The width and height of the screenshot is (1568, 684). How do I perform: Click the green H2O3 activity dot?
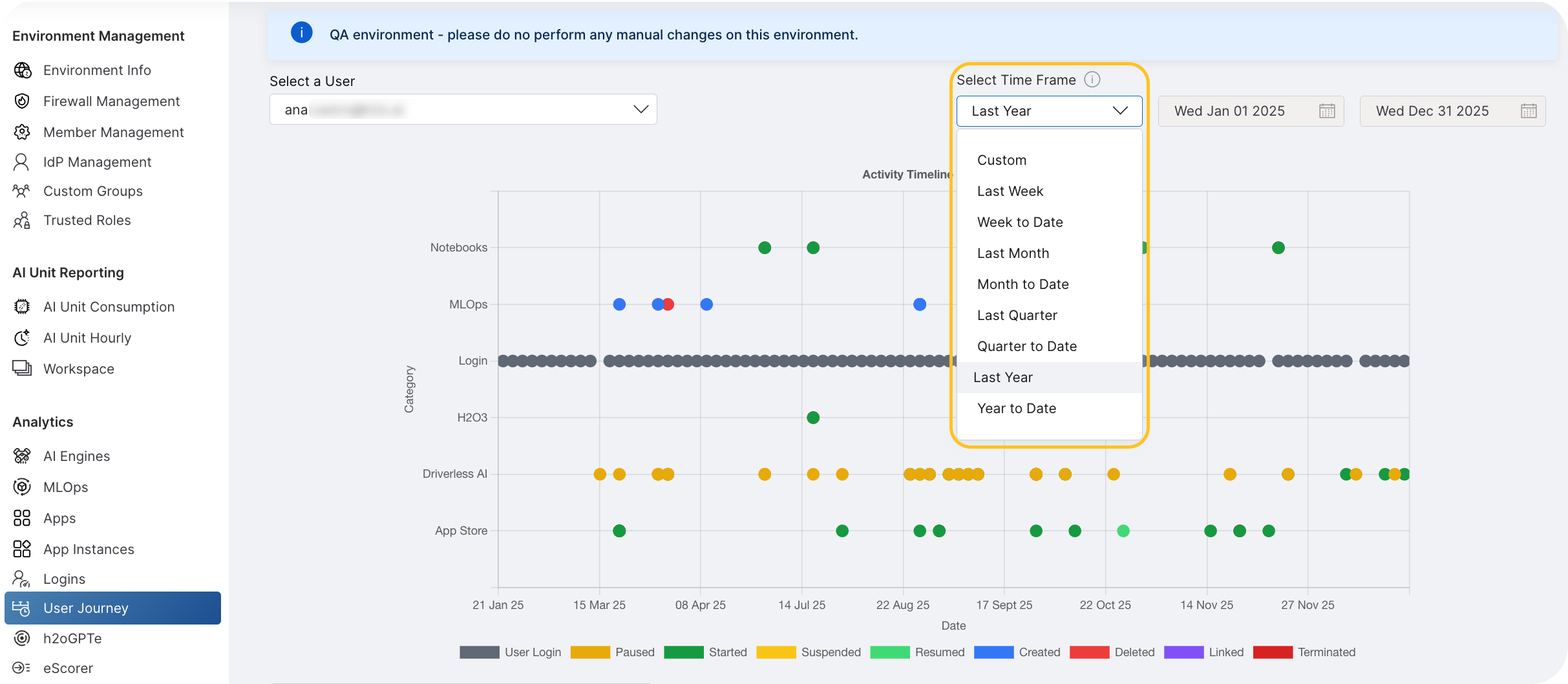[x=812, y=417]
